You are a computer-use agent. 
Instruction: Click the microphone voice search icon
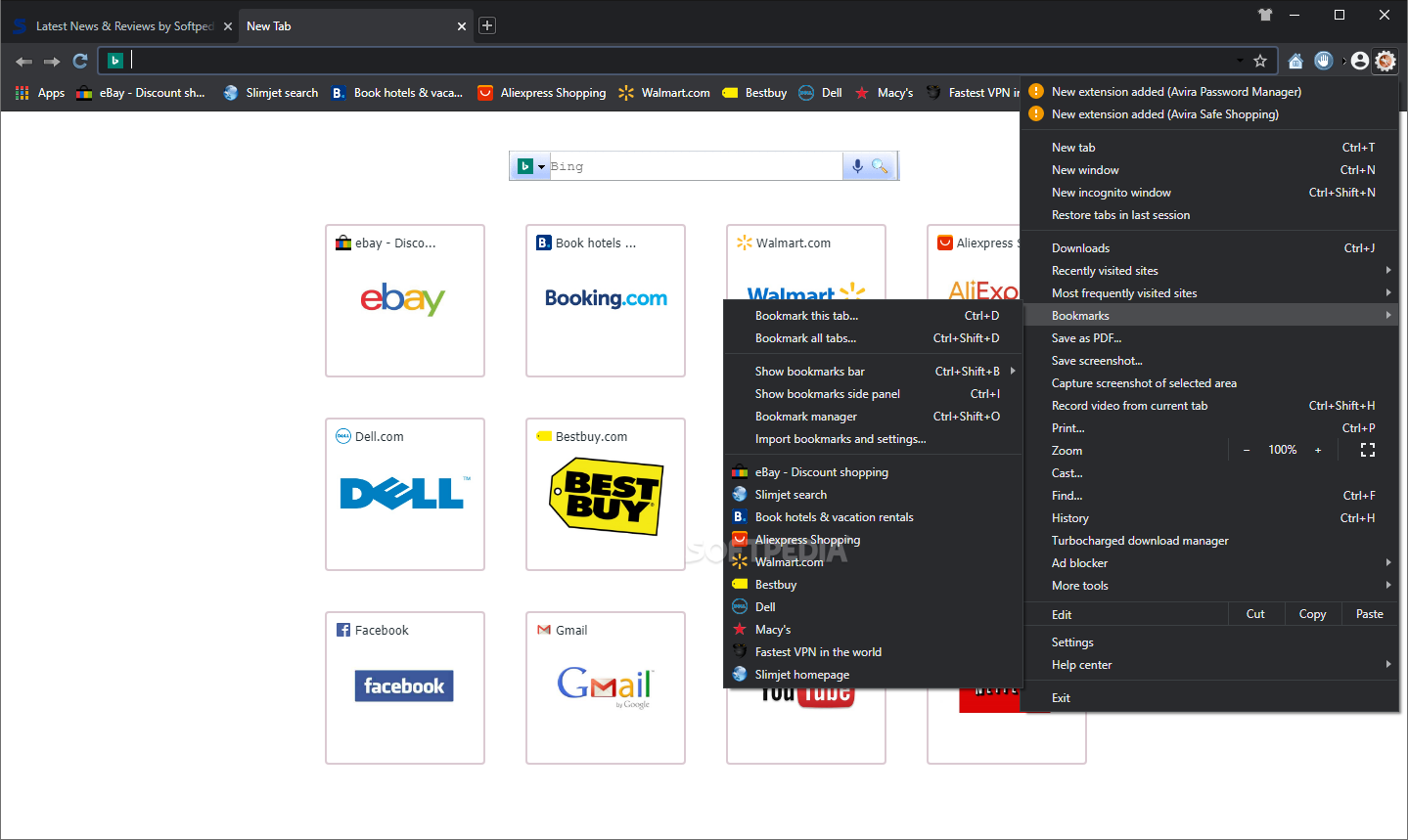click(x=857, y=166)
